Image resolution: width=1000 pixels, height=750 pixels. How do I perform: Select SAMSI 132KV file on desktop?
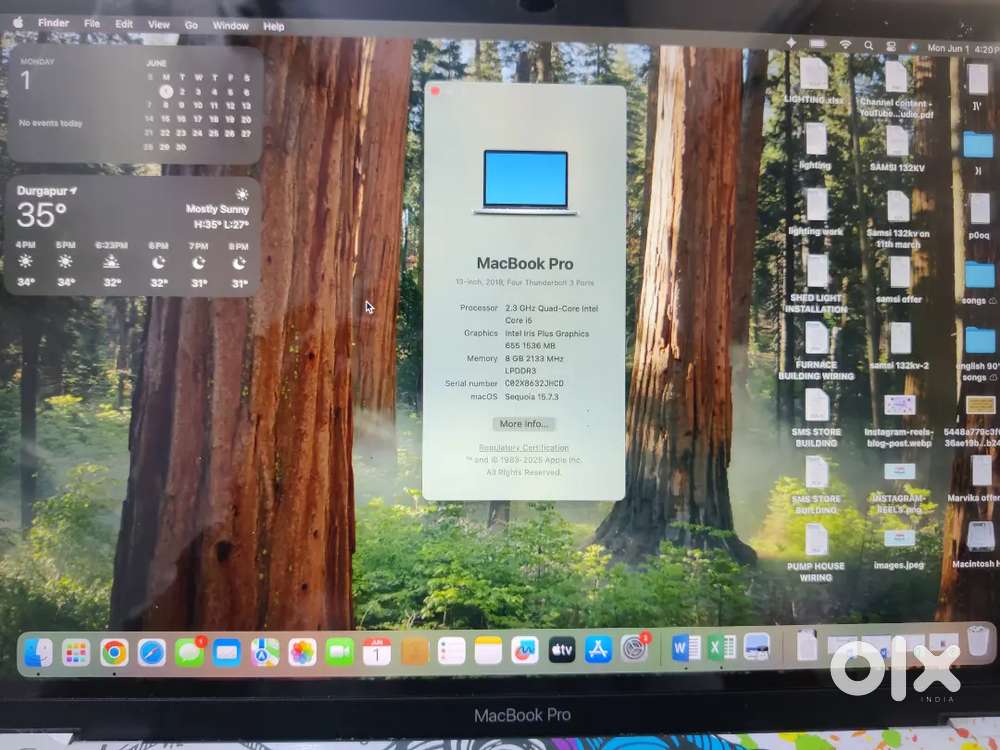pyautogui.click(x=897, y=149)
